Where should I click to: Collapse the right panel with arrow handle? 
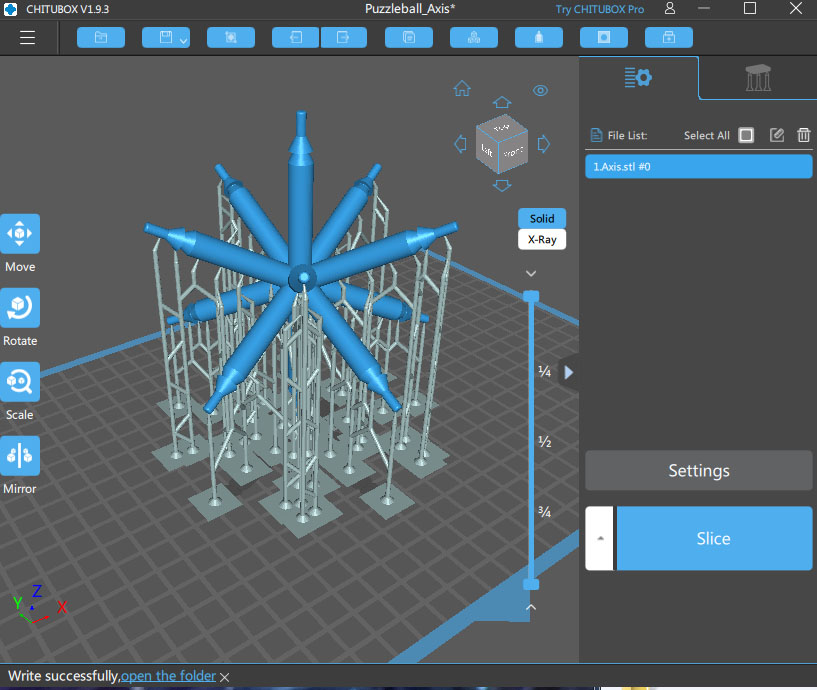point(569,372)
